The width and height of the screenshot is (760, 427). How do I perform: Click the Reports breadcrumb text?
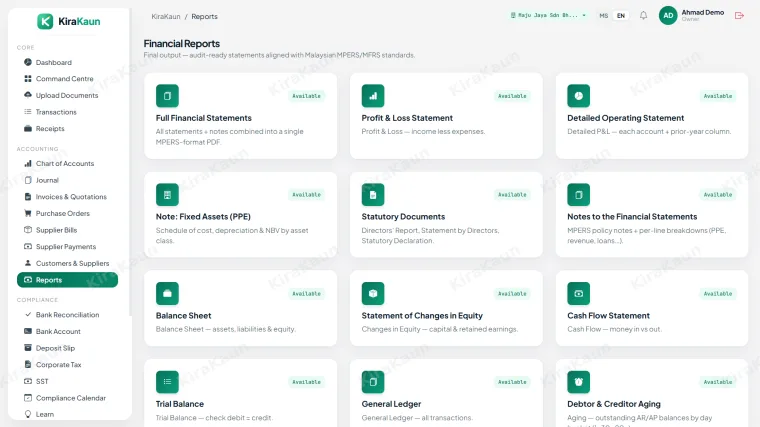[205, 16]
